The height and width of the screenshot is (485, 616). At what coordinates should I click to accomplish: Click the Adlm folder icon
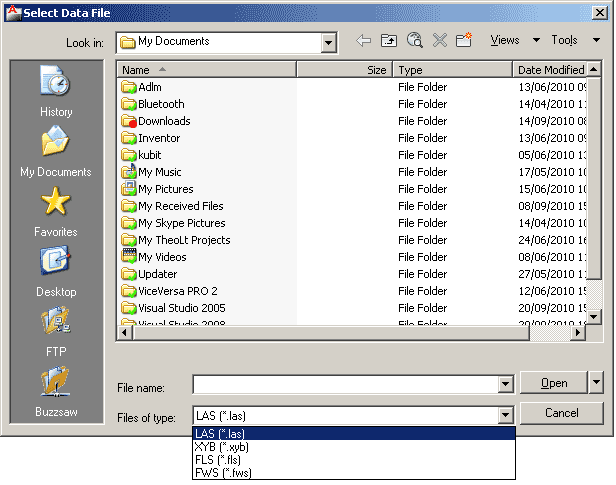128,87
